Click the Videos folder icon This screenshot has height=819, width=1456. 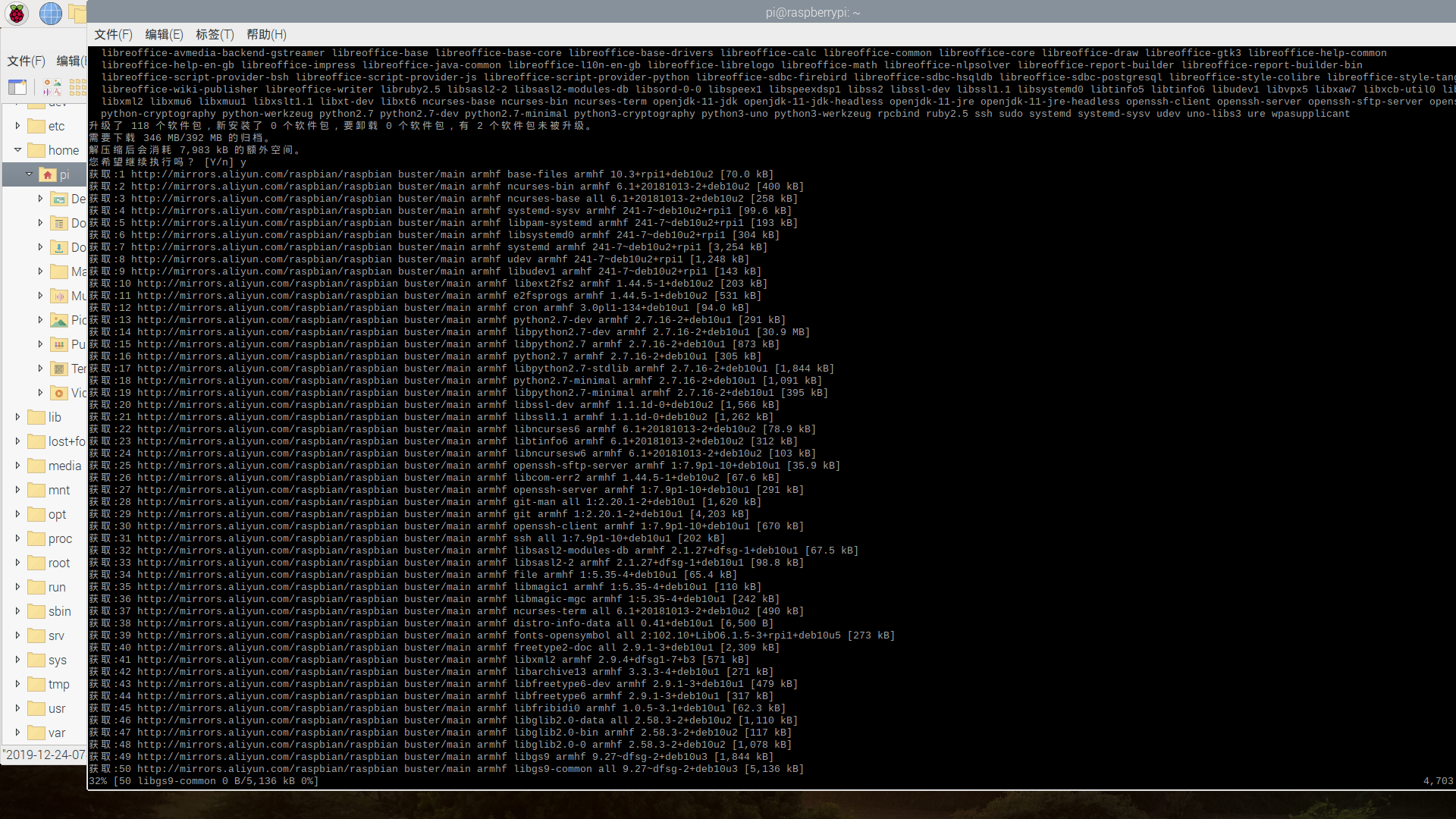(x=59, y=393)
